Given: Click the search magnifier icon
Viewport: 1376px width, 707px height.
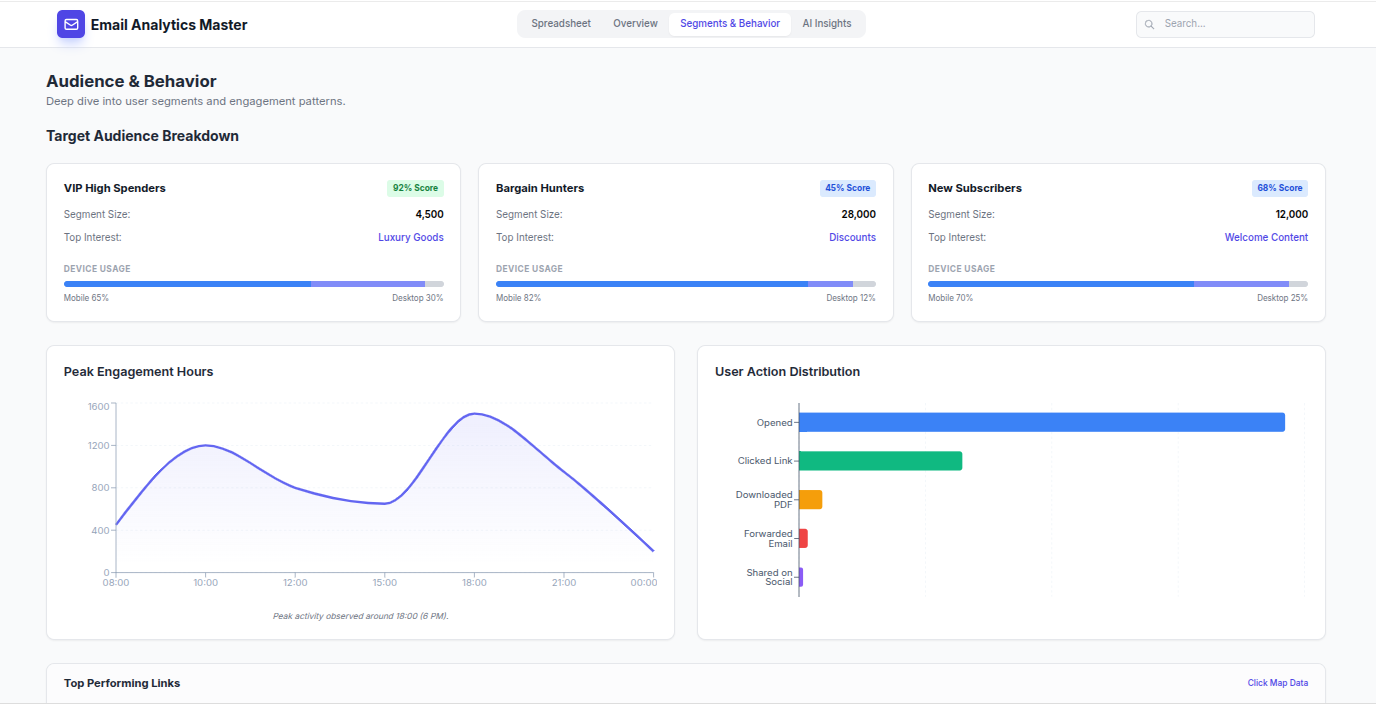Looking at the screenshot, I should pyautogui.click(x=1150, y=24).
